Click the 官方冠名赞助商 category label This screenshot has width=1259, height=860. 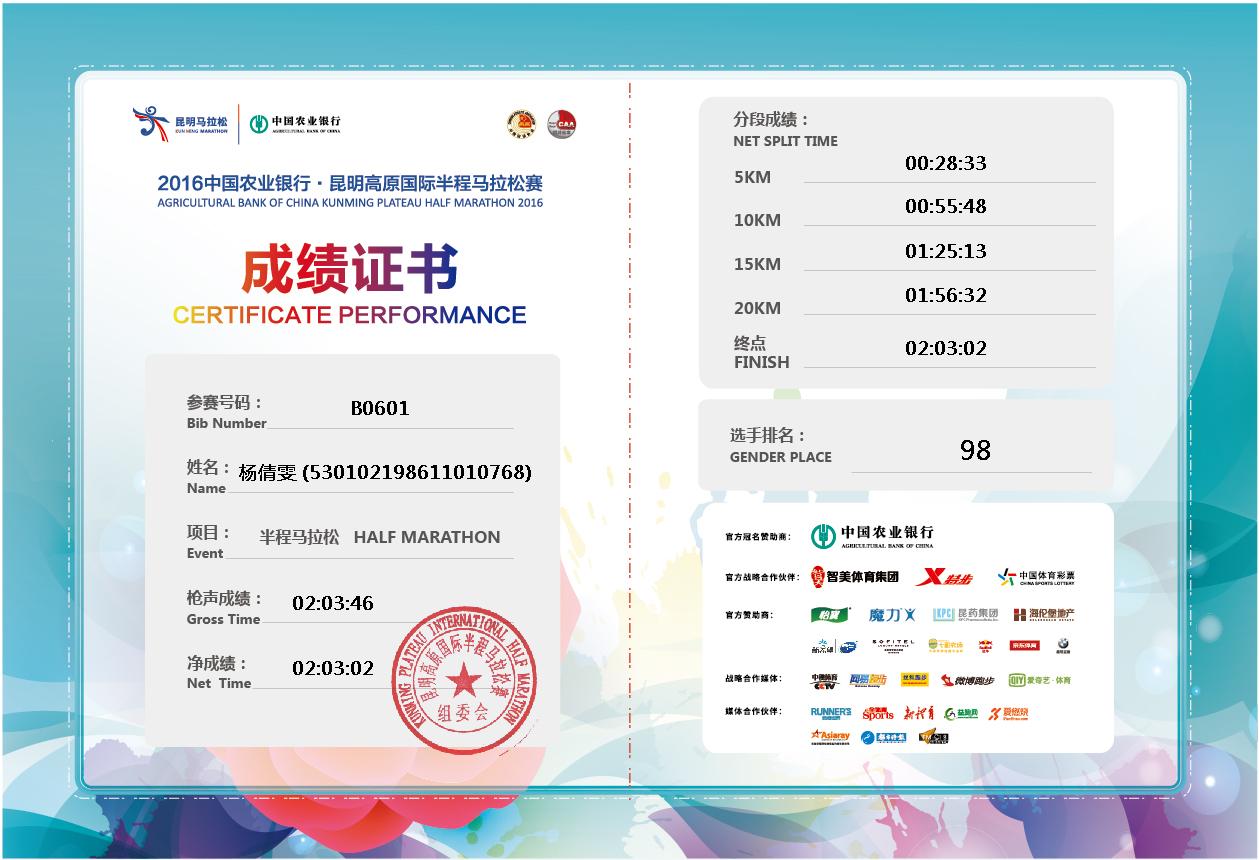coord(757,537)
